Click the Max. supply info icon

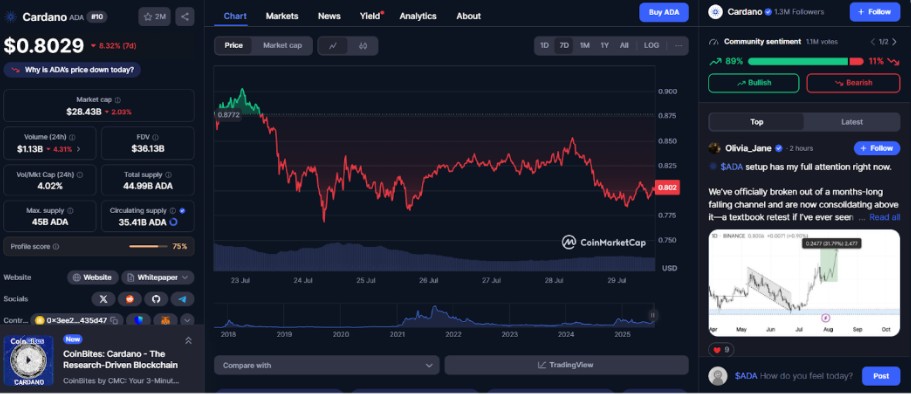pyautogui.click(x=70, y=211)
